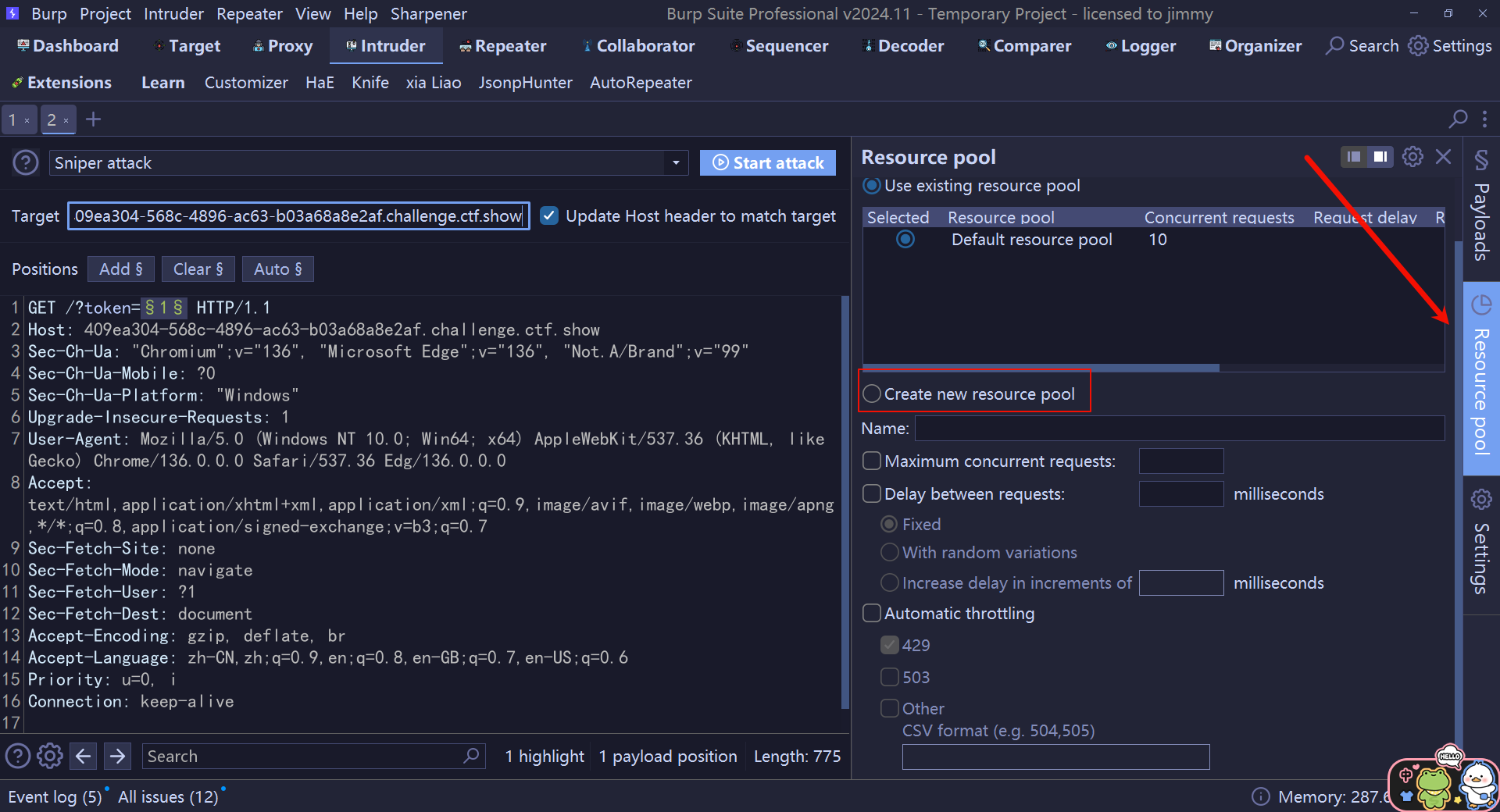Select the Default resource pool radio
This screenshot has width=1500, height=812.
[x=905, y=239]
